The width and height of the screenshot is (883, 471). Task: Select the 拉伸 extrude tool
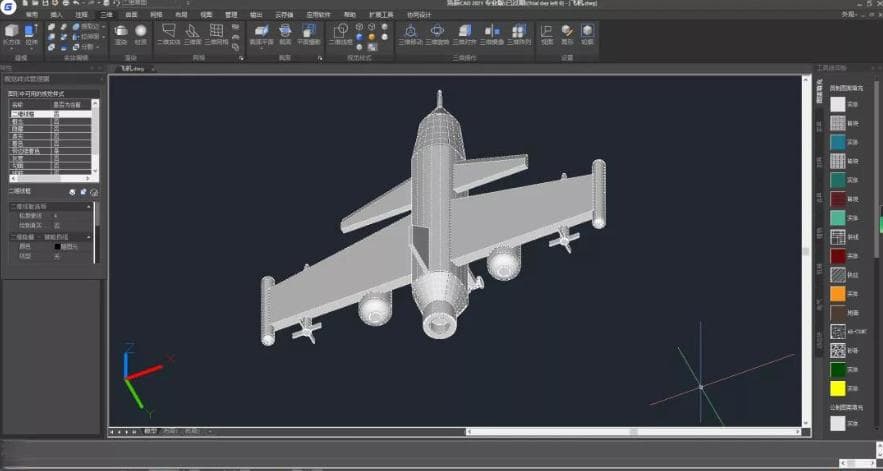[x=31, y=34]
